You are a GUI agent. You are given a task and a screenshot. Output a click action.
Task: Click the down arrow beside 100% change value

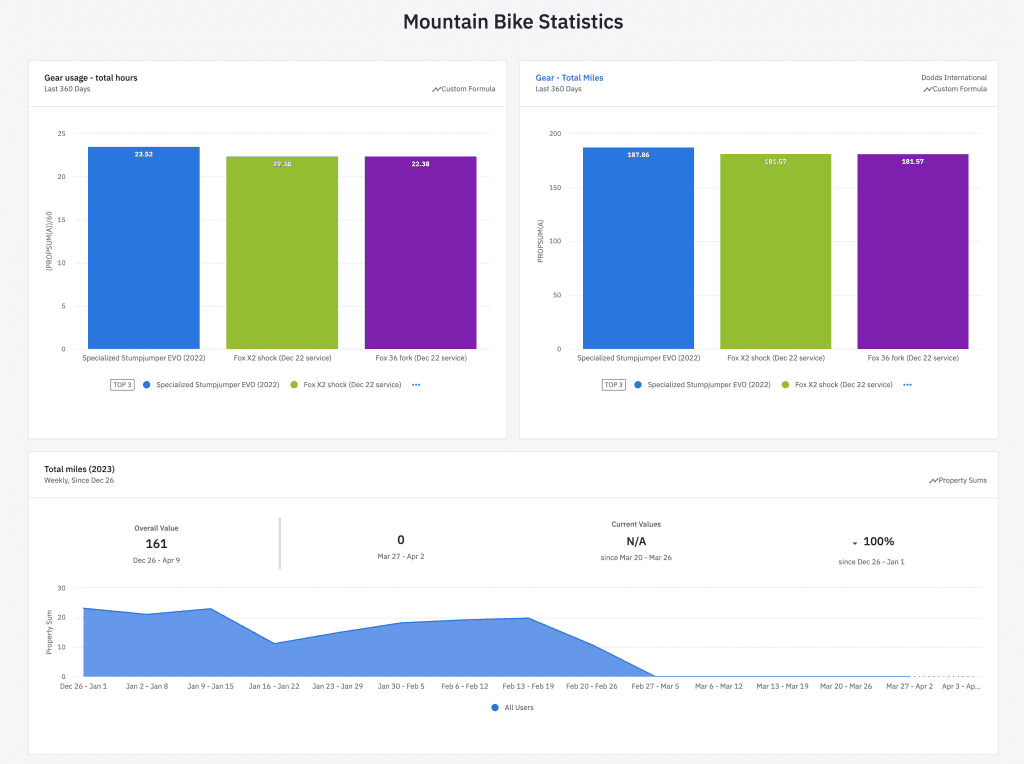pyautogui.click(x=855, y=543)
